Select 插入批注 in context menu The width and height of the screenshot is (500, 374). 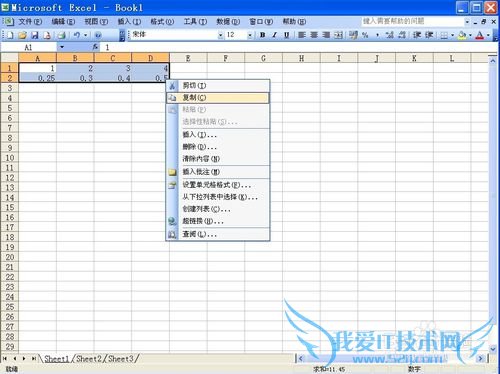(218, 172)
